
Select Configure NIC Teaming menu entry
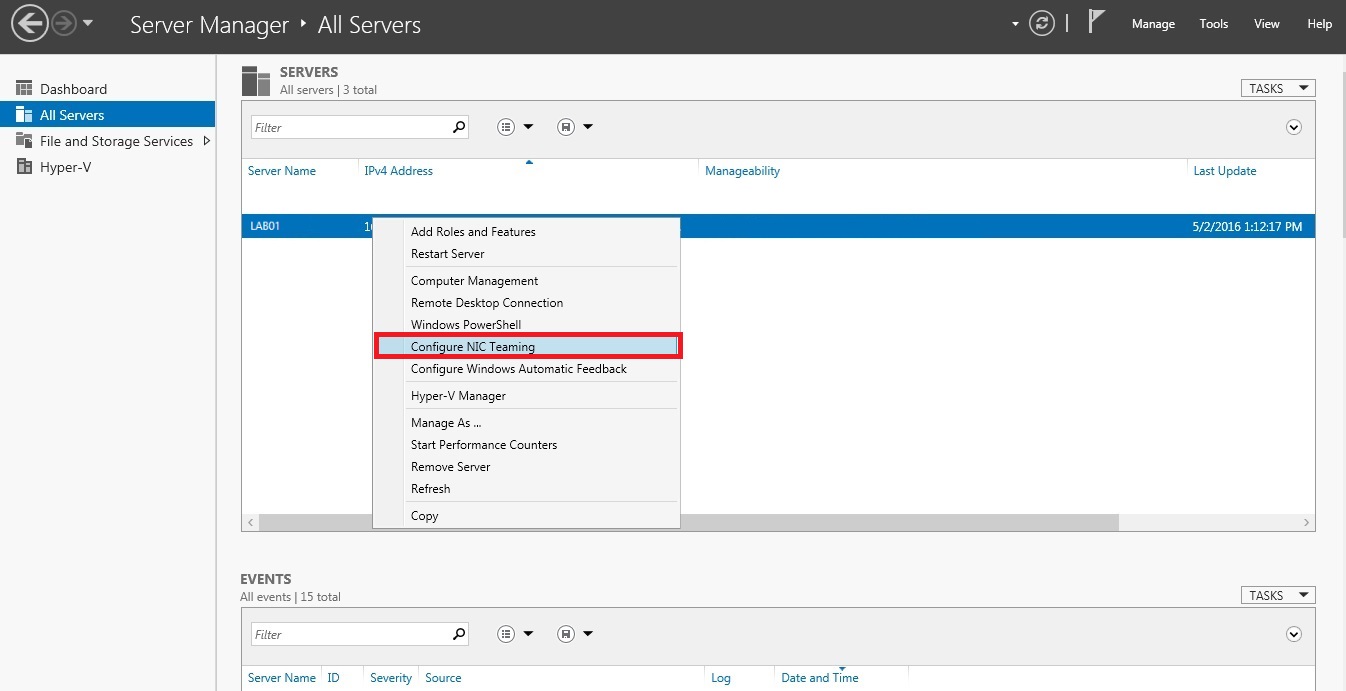pos(473,347)
